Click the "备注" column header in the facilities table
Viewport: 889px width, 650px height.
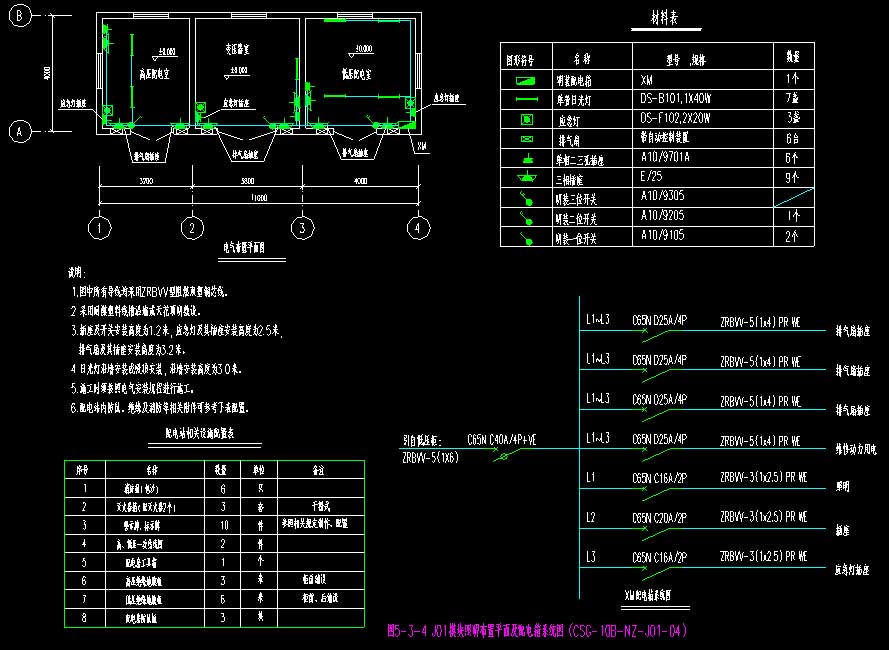tap(319, 470)
